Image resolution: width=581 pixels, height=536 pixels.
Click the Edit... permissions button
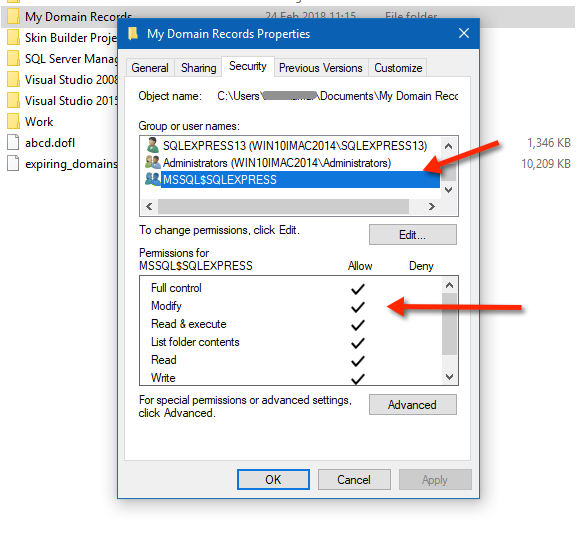click(x=412, y=234)
